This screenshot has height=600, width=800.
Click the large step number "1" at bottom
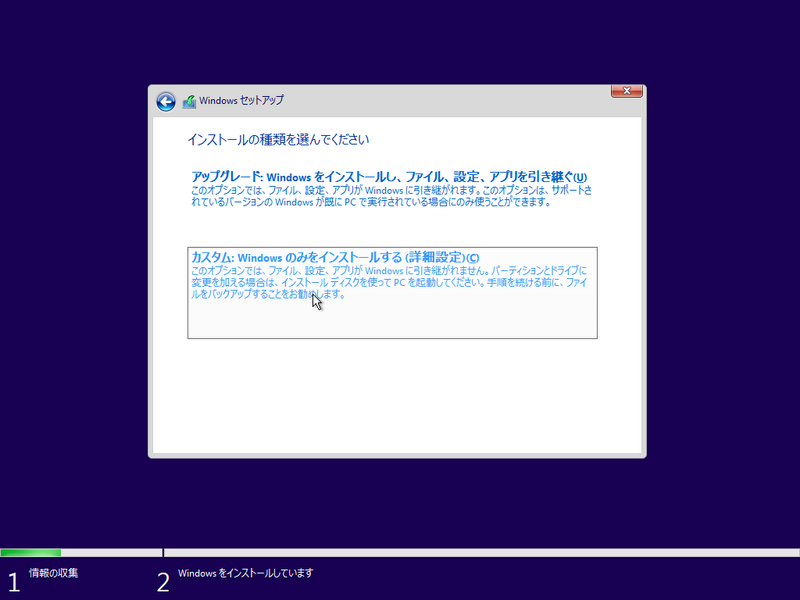[14, 580]
